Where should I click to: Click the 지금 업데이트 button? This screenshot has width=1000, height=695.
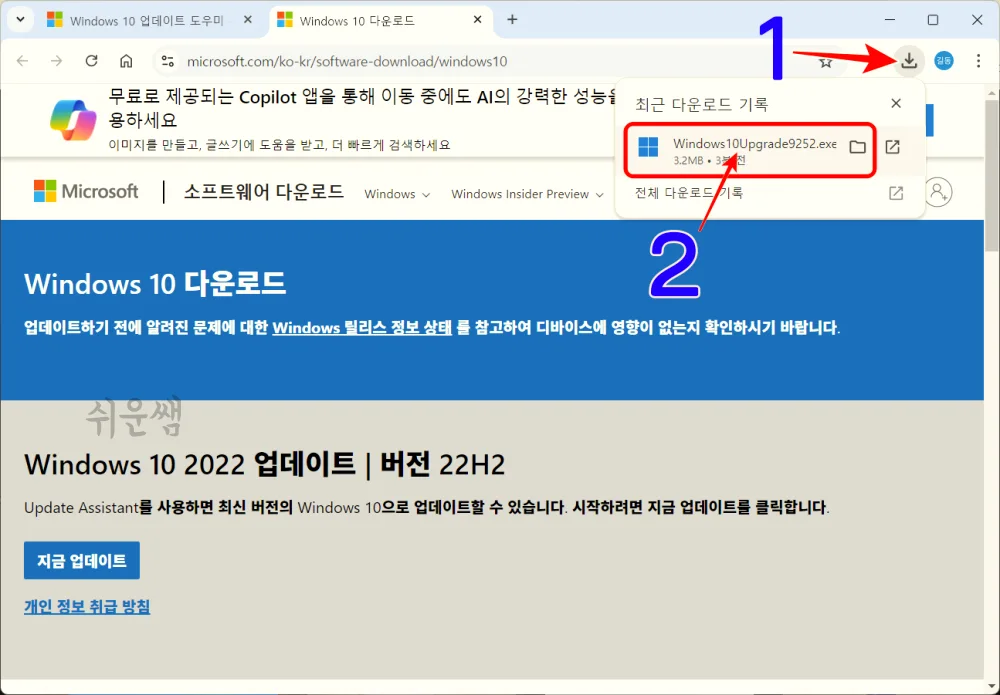pos(81,560)
